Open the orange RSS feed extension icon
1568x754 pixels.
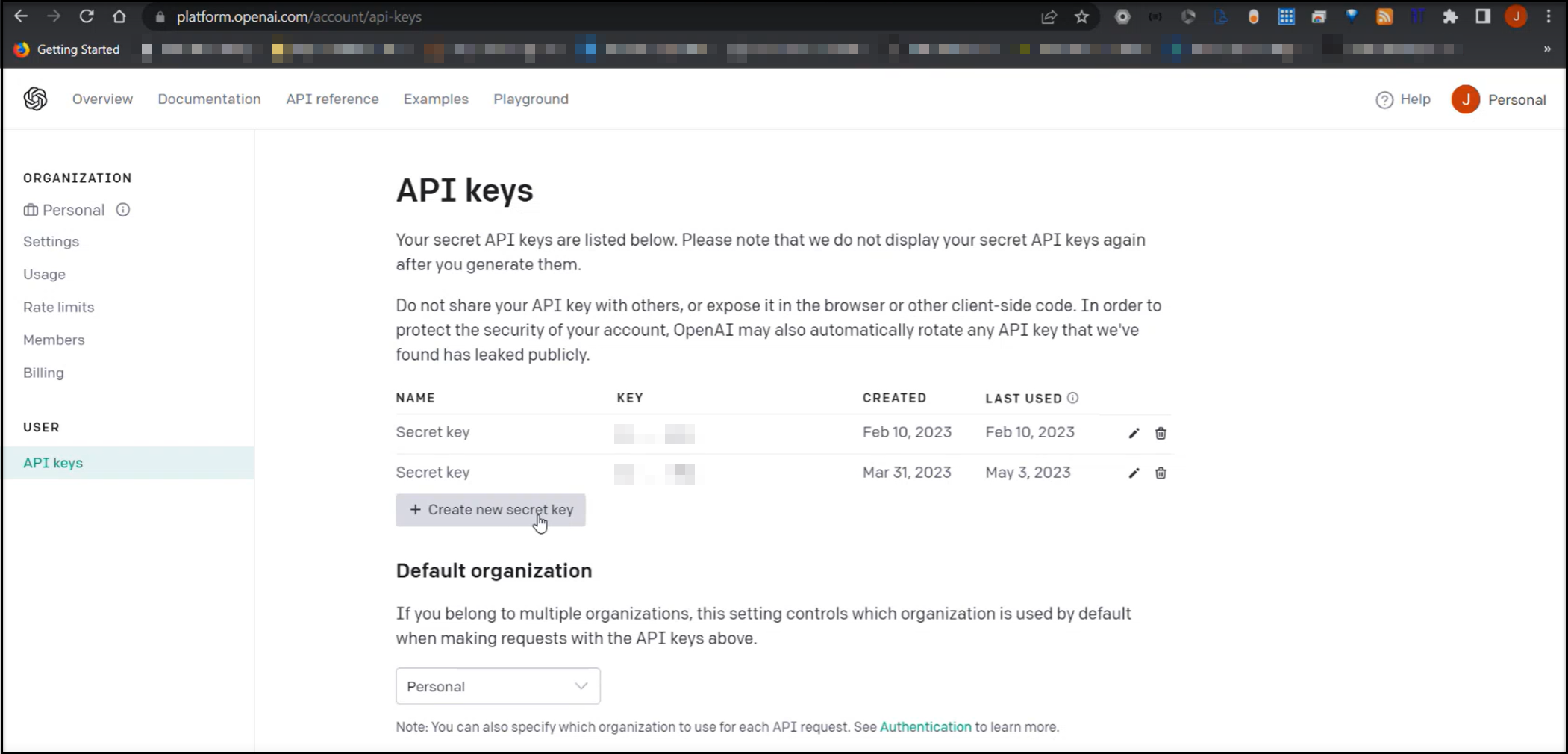point(1384,16)
